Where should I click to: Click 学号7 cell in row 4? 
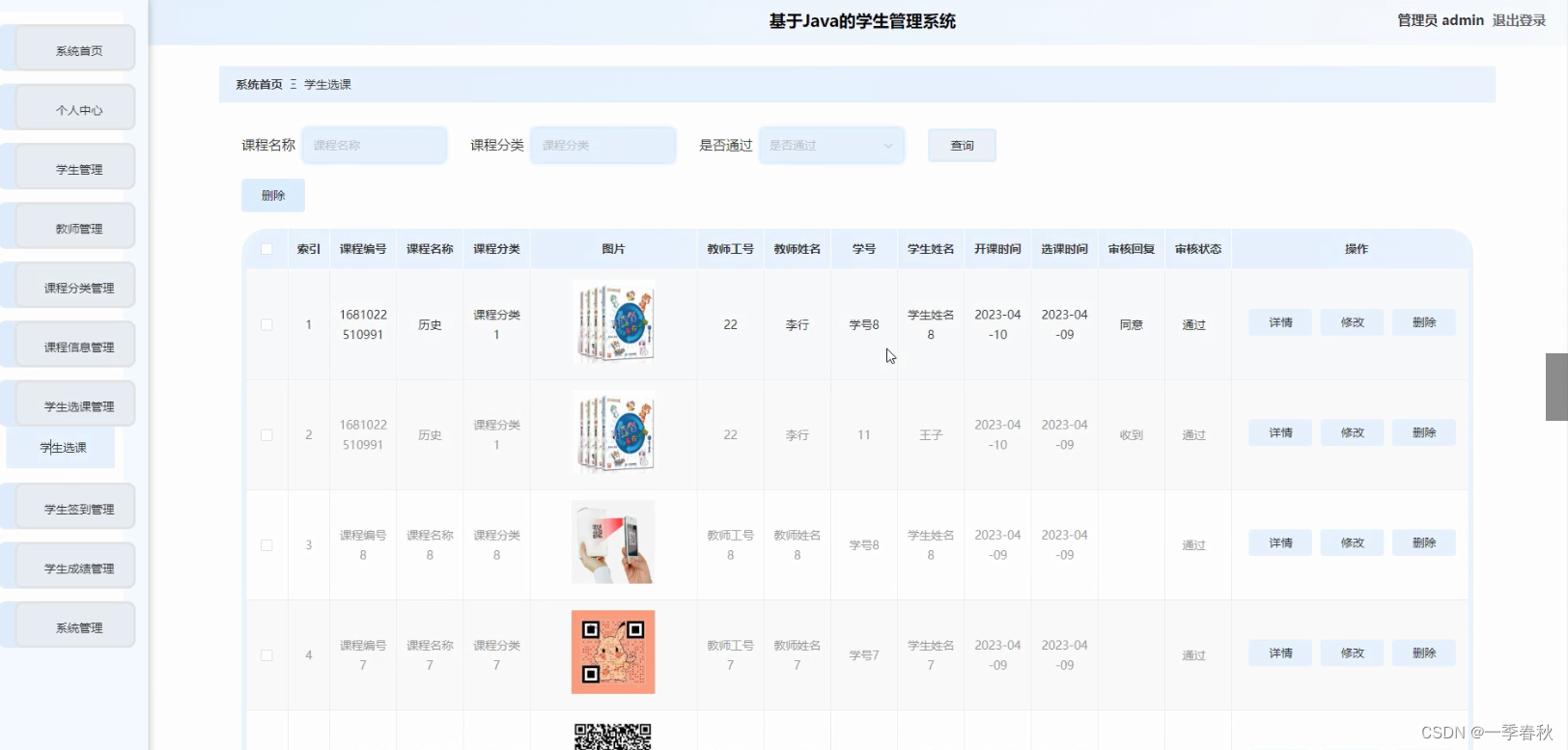point(864,655)
